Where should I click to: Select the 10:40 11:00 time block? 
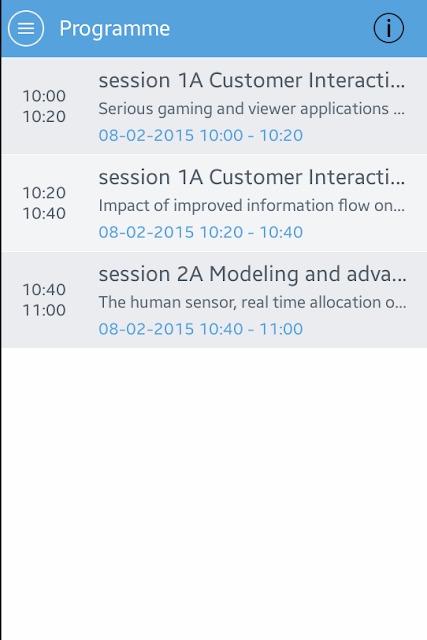point(44,300)
